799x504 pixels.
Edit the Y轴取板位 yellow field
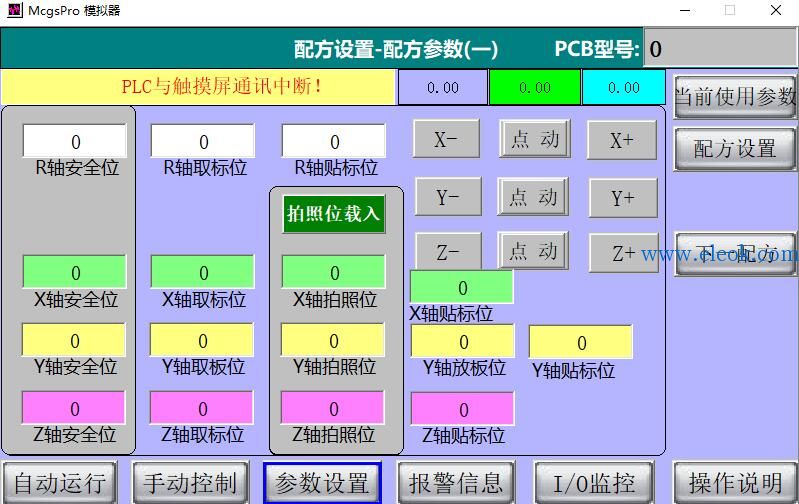(202, 340)
